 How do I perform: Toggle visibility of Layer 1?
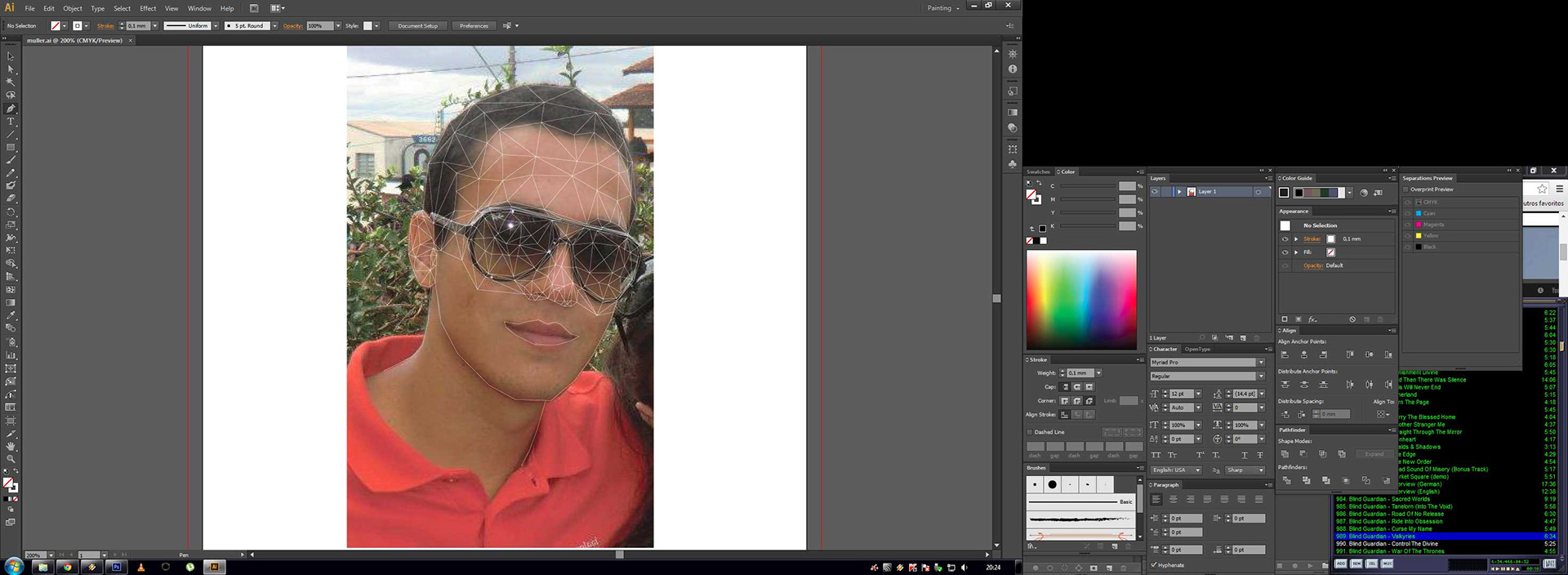point(1155,192)
